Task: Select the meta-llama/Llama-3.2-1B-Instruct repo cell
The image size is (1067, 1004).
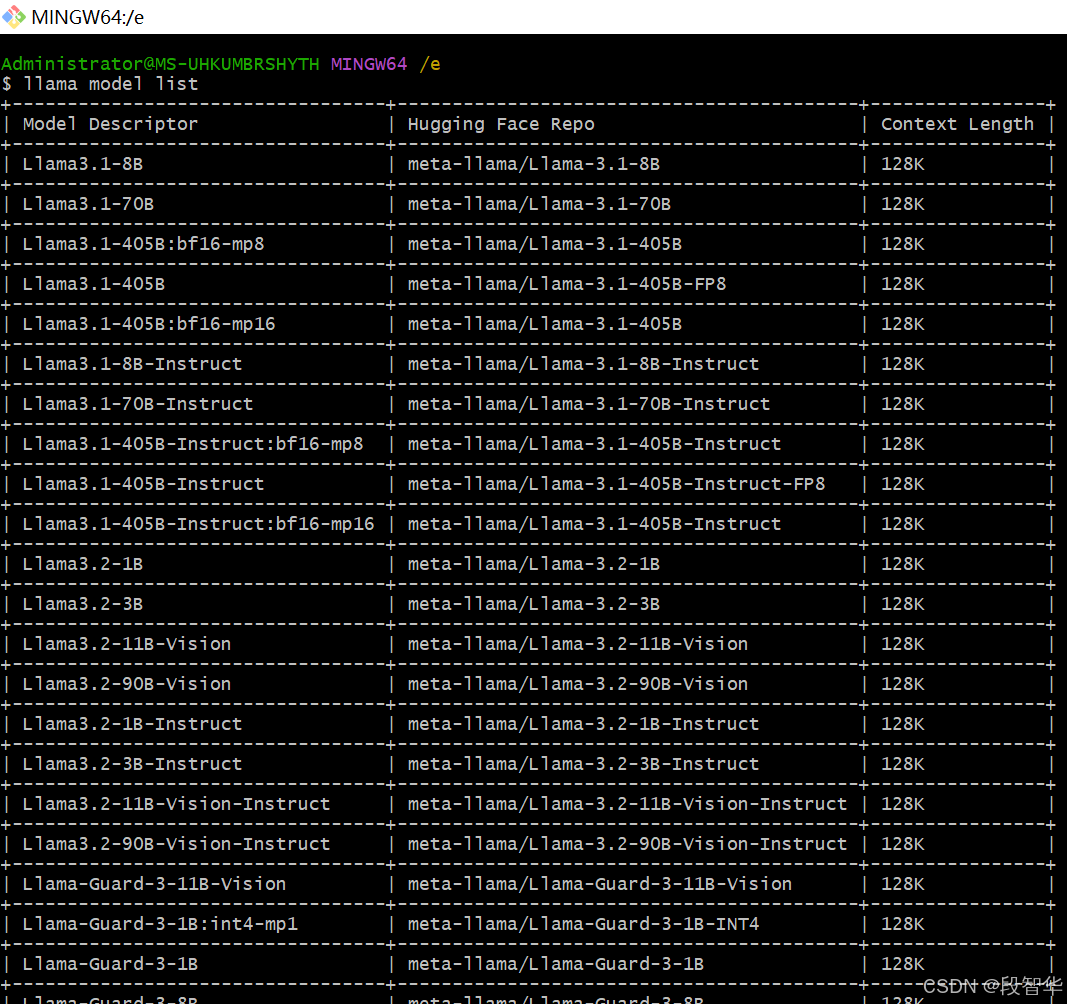Action: 583,724
